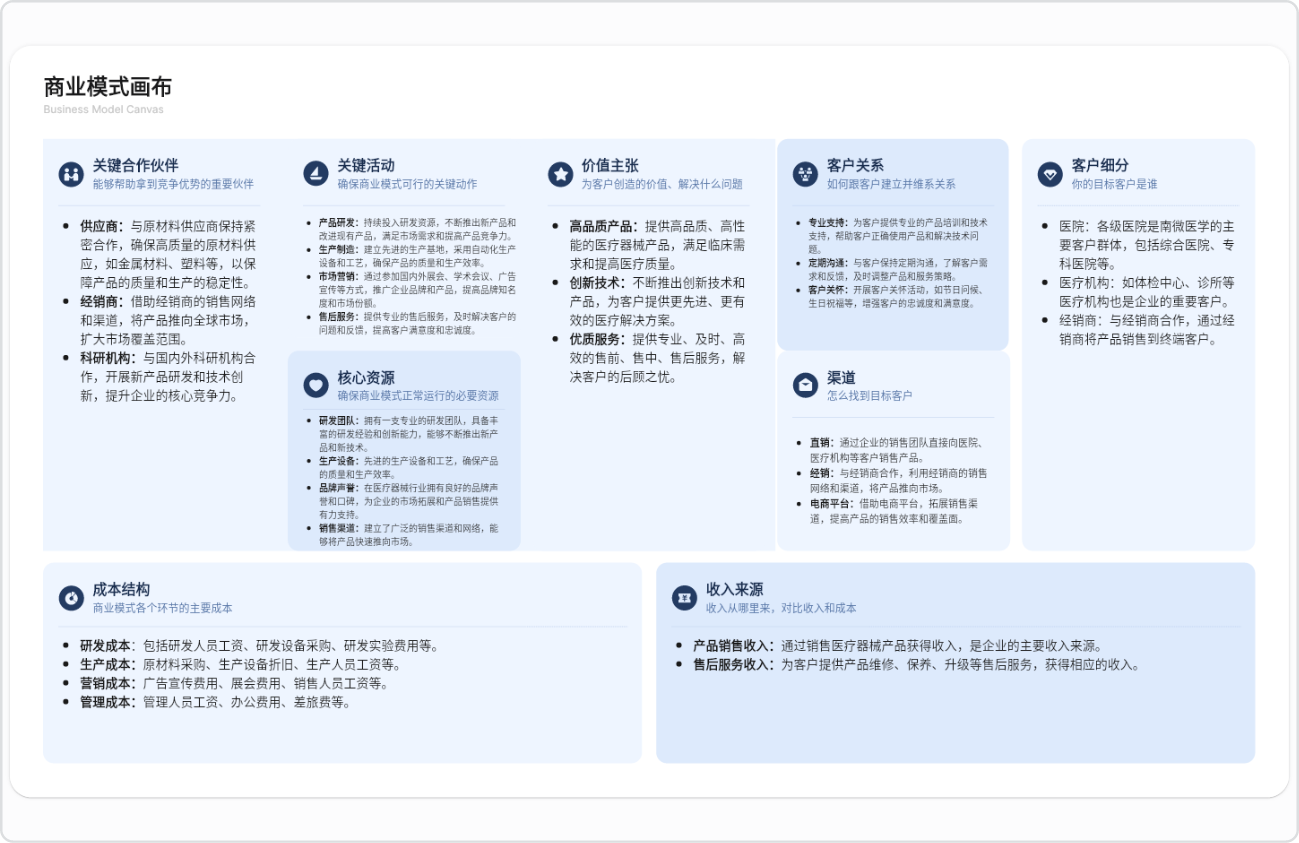The width and height of the screenshot is (1299, 843).
Task: Click the 高品质产品 bullet in value proposition
Action: tap(657, 245)
